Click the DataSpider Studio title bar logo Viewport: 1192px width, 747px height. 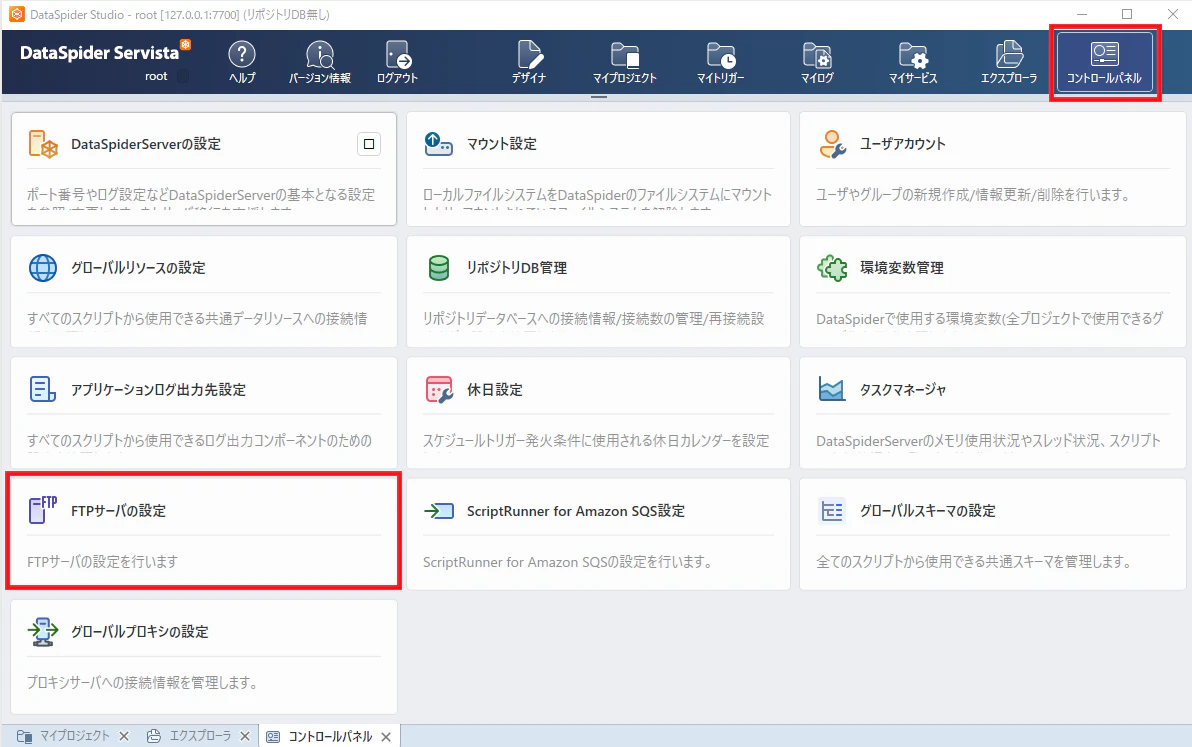17,14
